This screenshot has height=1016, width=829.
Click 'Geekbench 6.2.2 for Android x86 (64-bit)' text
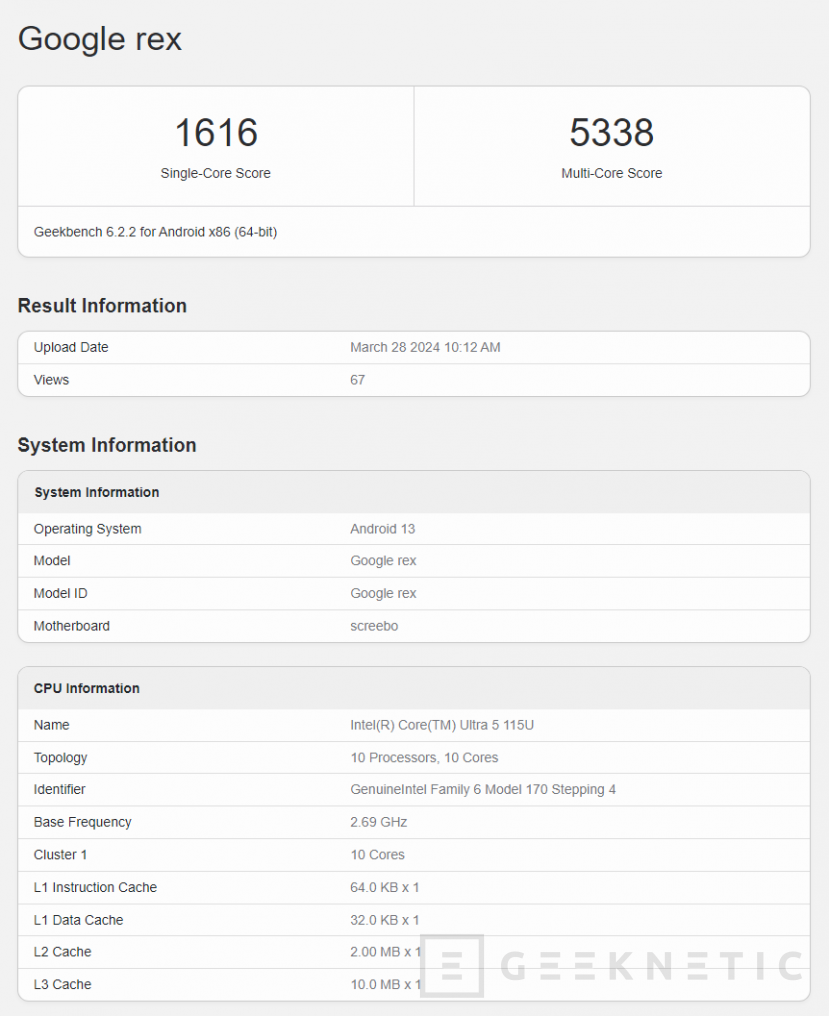pos(155,232)
